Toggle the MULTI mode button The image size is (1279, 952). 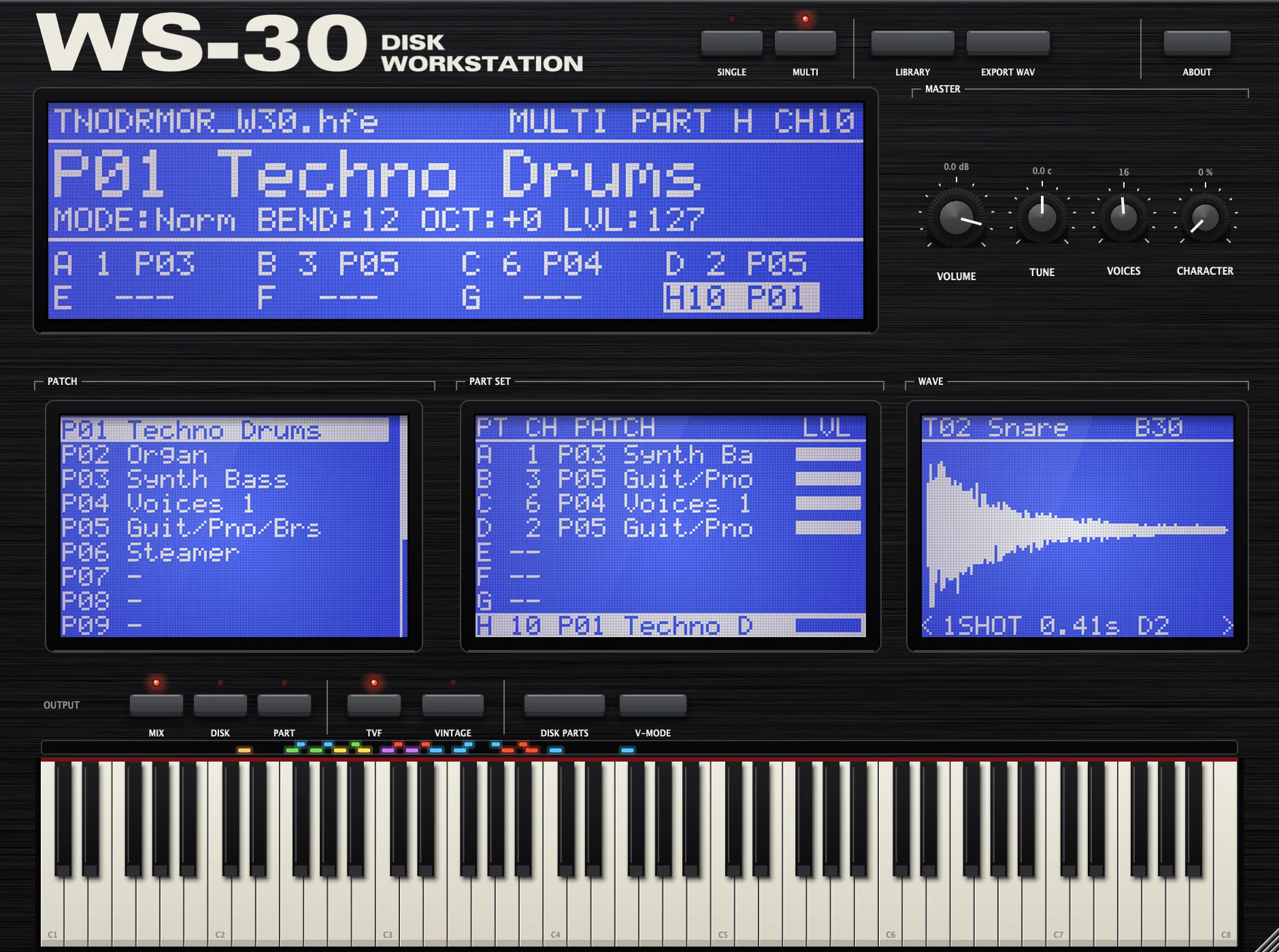click(x=805, y=44)
